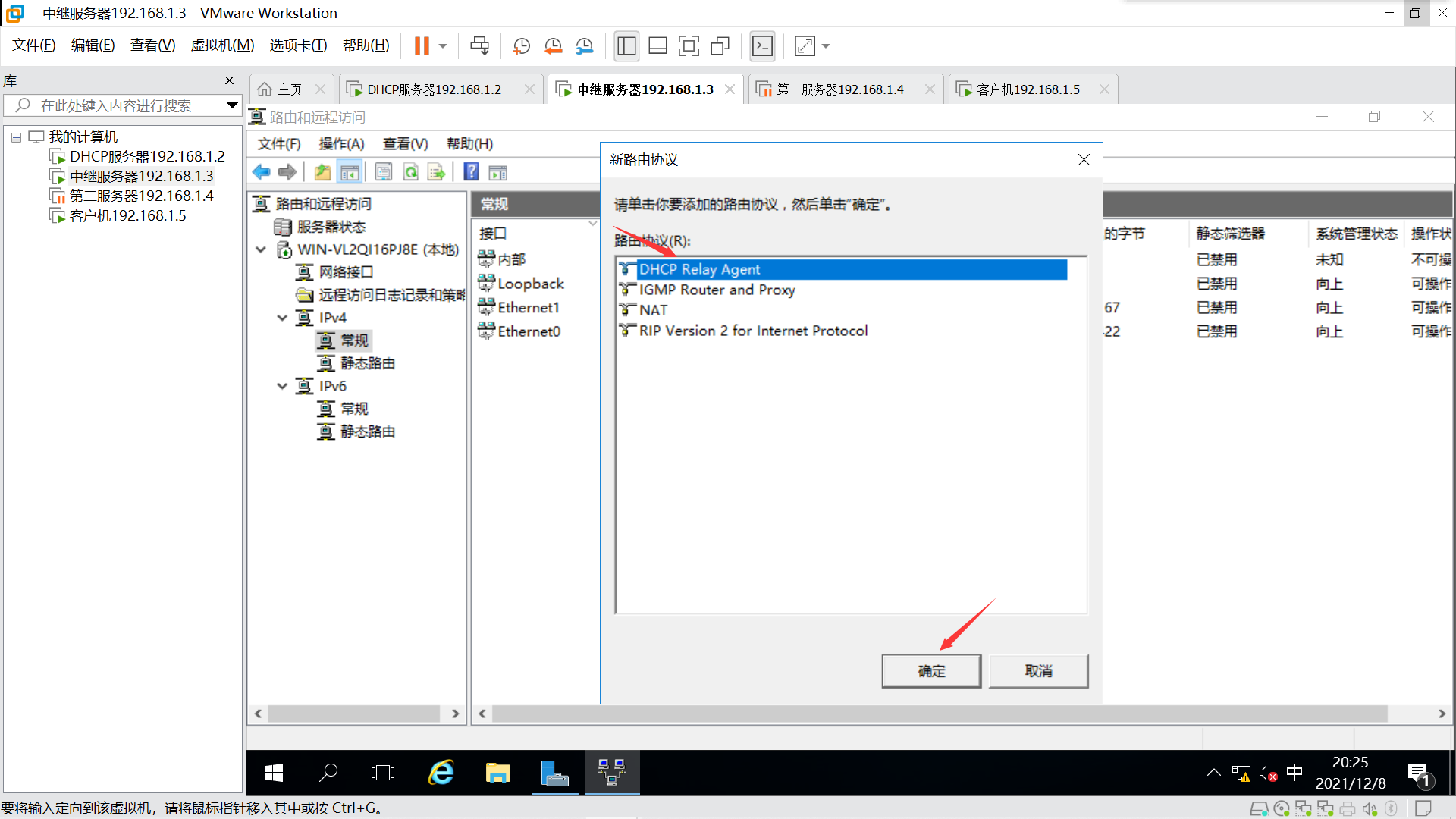
Task: Collapse the IPv6 tree node
Action: pos(282,386)
